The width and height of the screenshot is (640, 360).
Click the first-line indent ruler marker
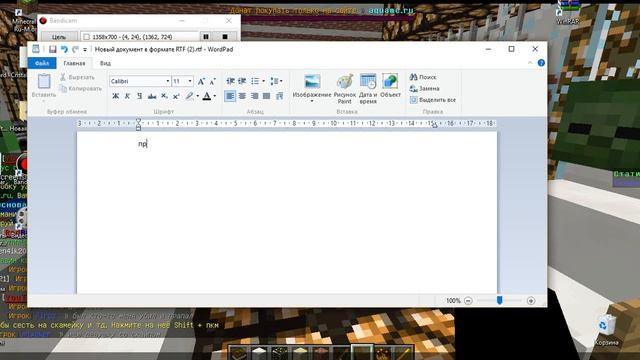138,121
